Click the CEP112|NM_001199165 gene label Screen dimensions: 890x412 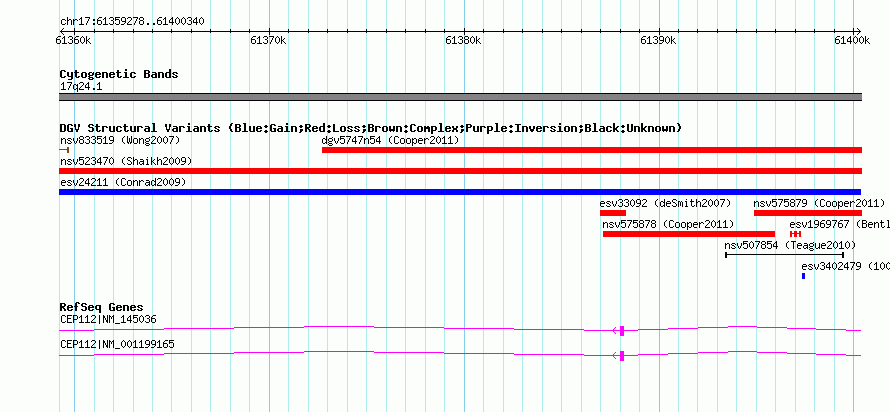(117, 344)
